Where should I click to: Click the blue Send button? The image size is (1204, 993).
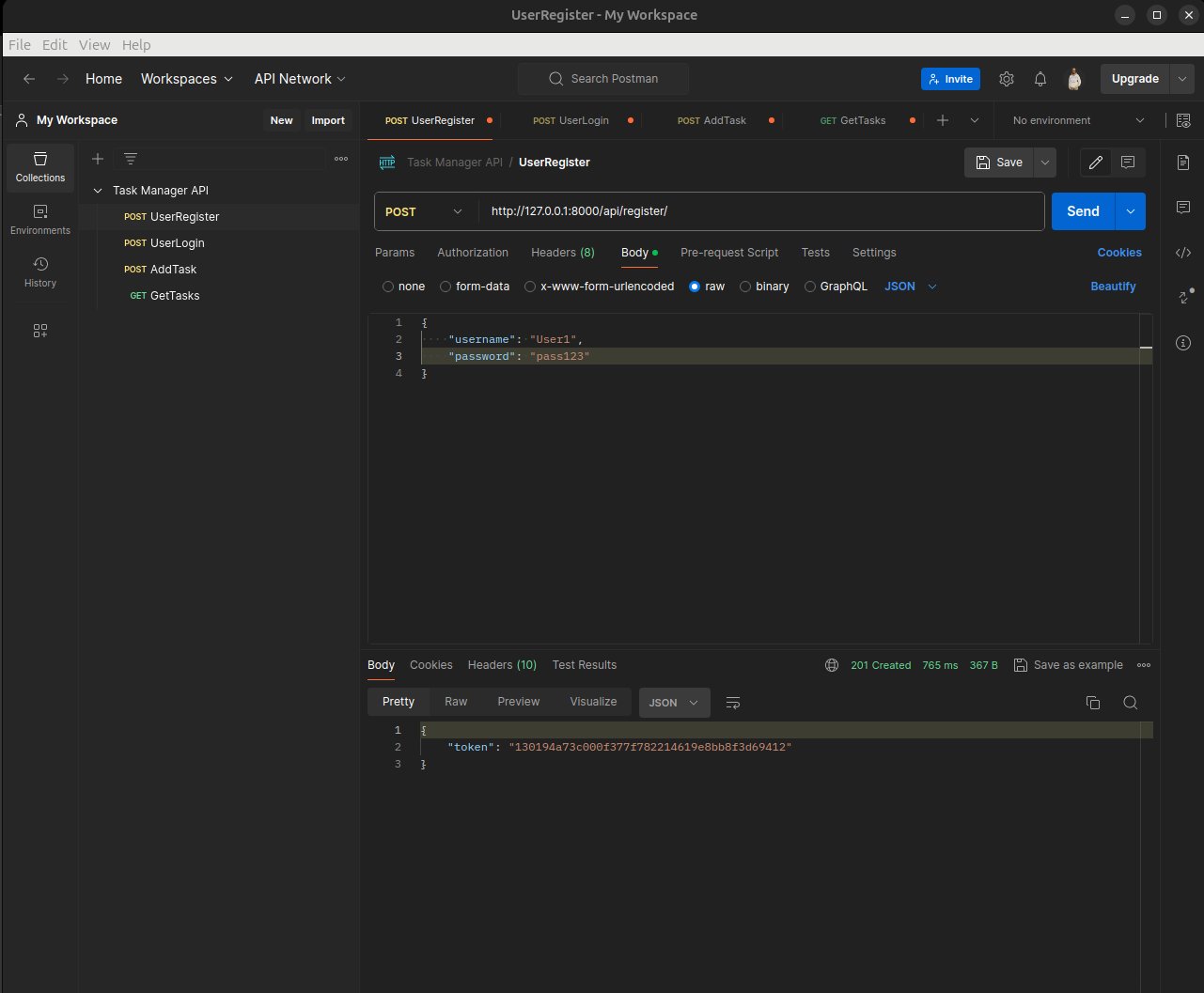tap(1083, 211)
